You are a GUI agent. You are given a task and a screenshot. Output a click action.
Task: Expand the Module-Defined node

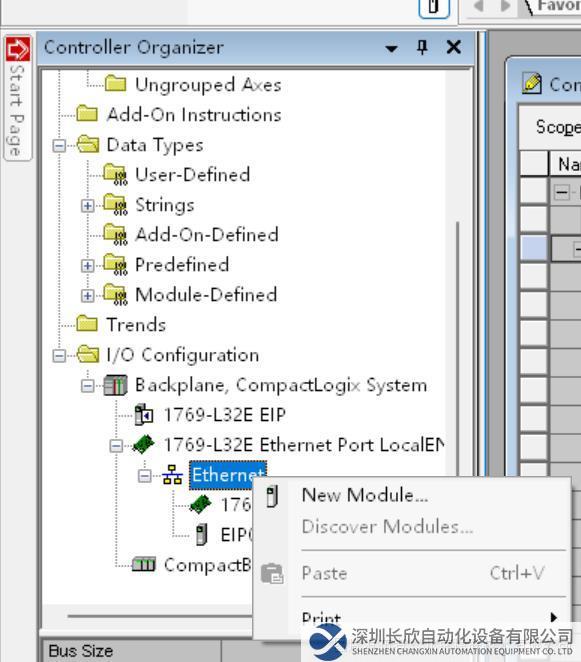[x=87, y=296]
